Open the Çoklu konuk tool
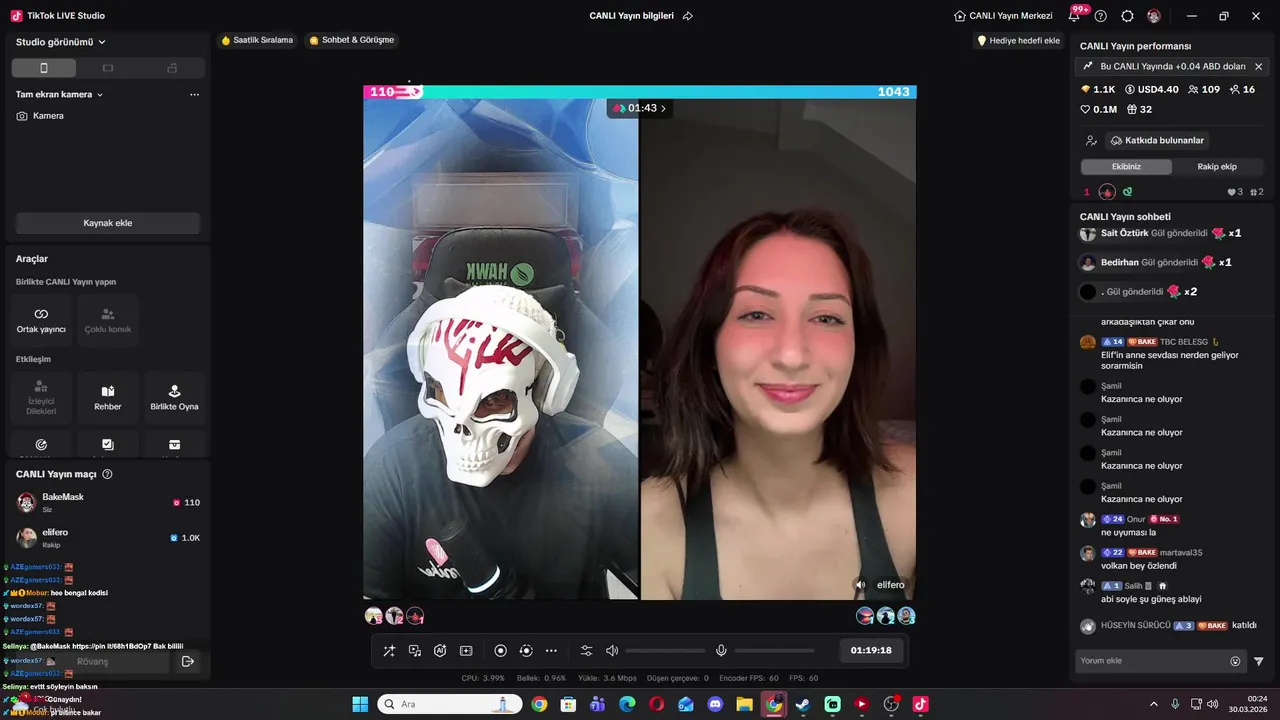The height and width of the screenshot is (720, 1280). click(x=108, y=319)
